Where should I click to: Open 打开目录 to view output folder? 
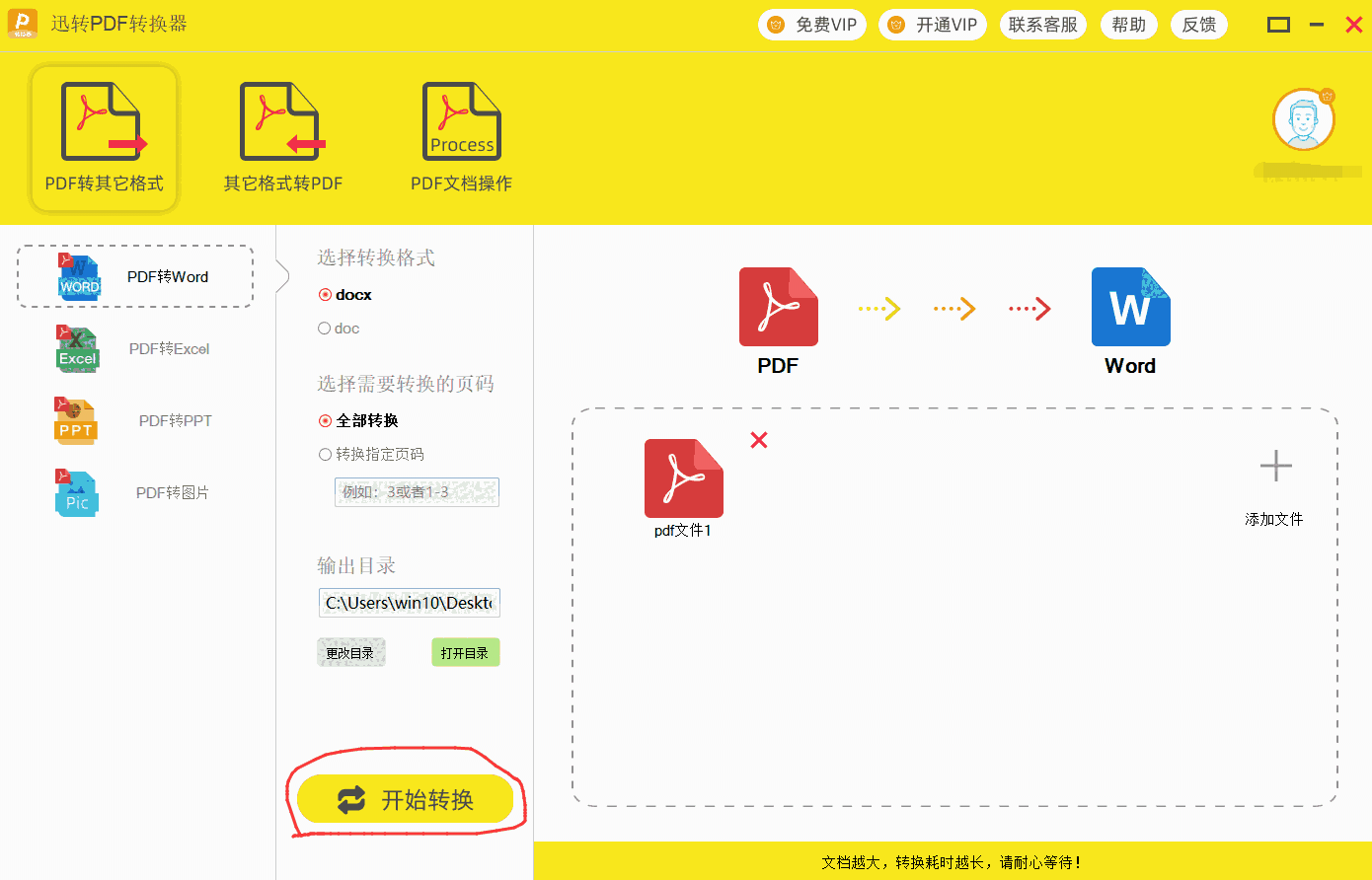pyautogui.click(x=465, y=651)
